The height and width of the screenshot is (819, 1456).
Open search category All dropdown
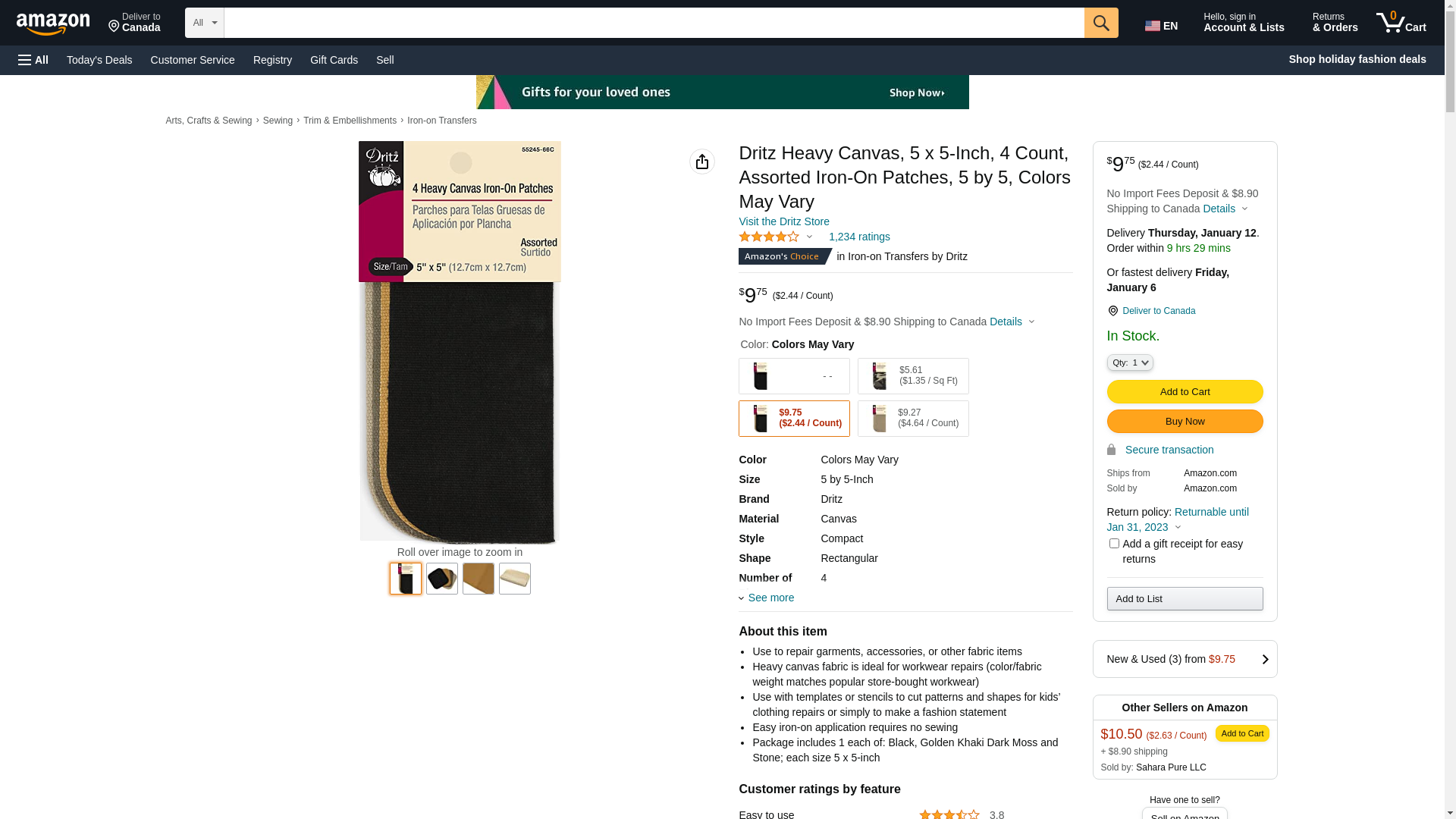[x=205, y=23]
